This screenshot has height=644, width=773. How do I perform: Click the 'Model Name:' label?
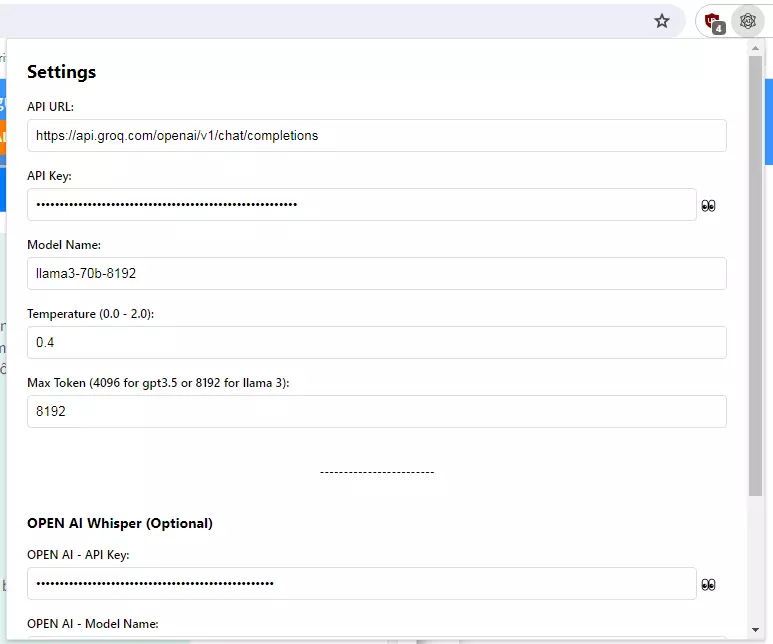[64, 245]
